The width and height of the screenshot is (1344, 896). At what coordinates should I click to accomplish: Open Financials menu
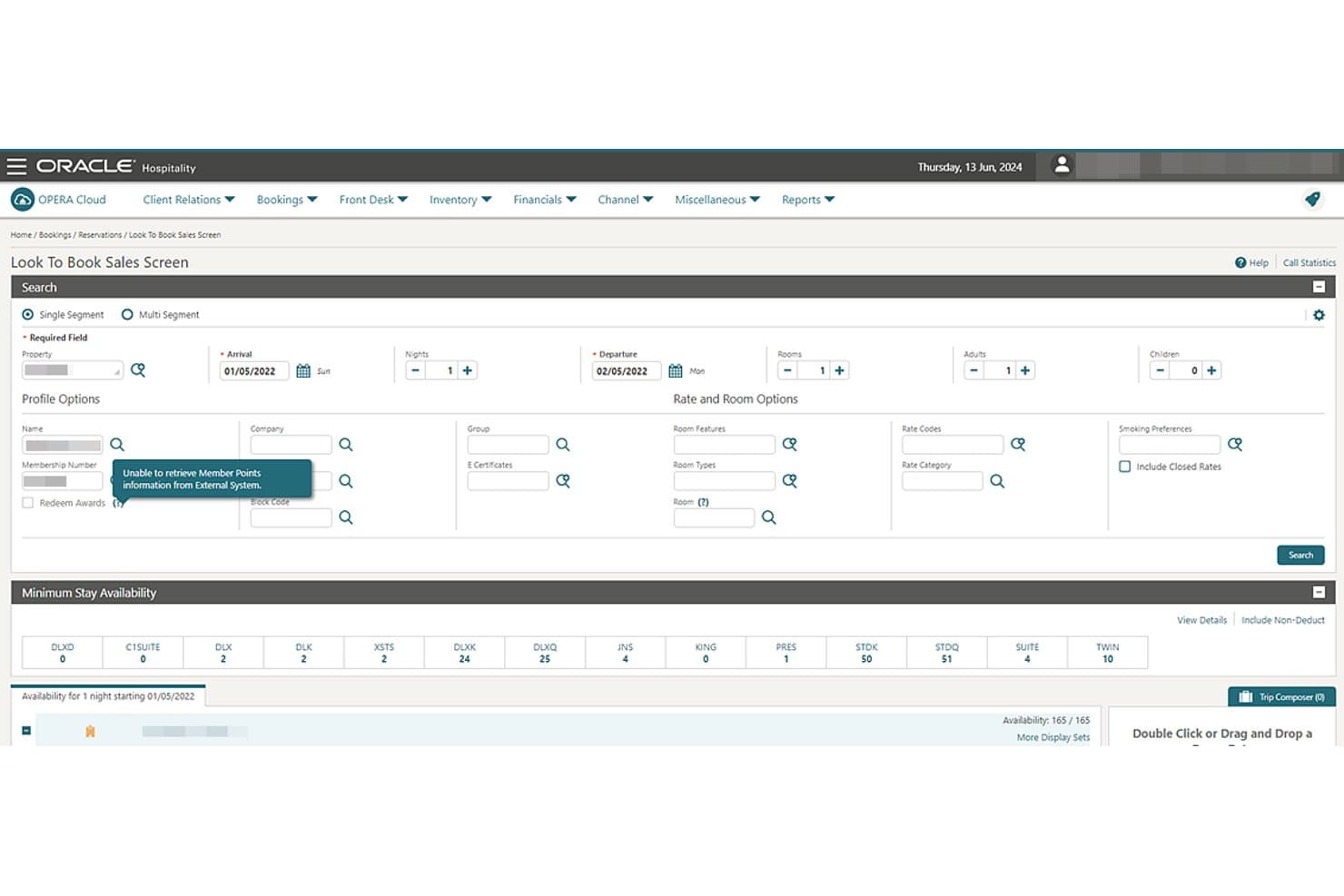tap(545, 200)
